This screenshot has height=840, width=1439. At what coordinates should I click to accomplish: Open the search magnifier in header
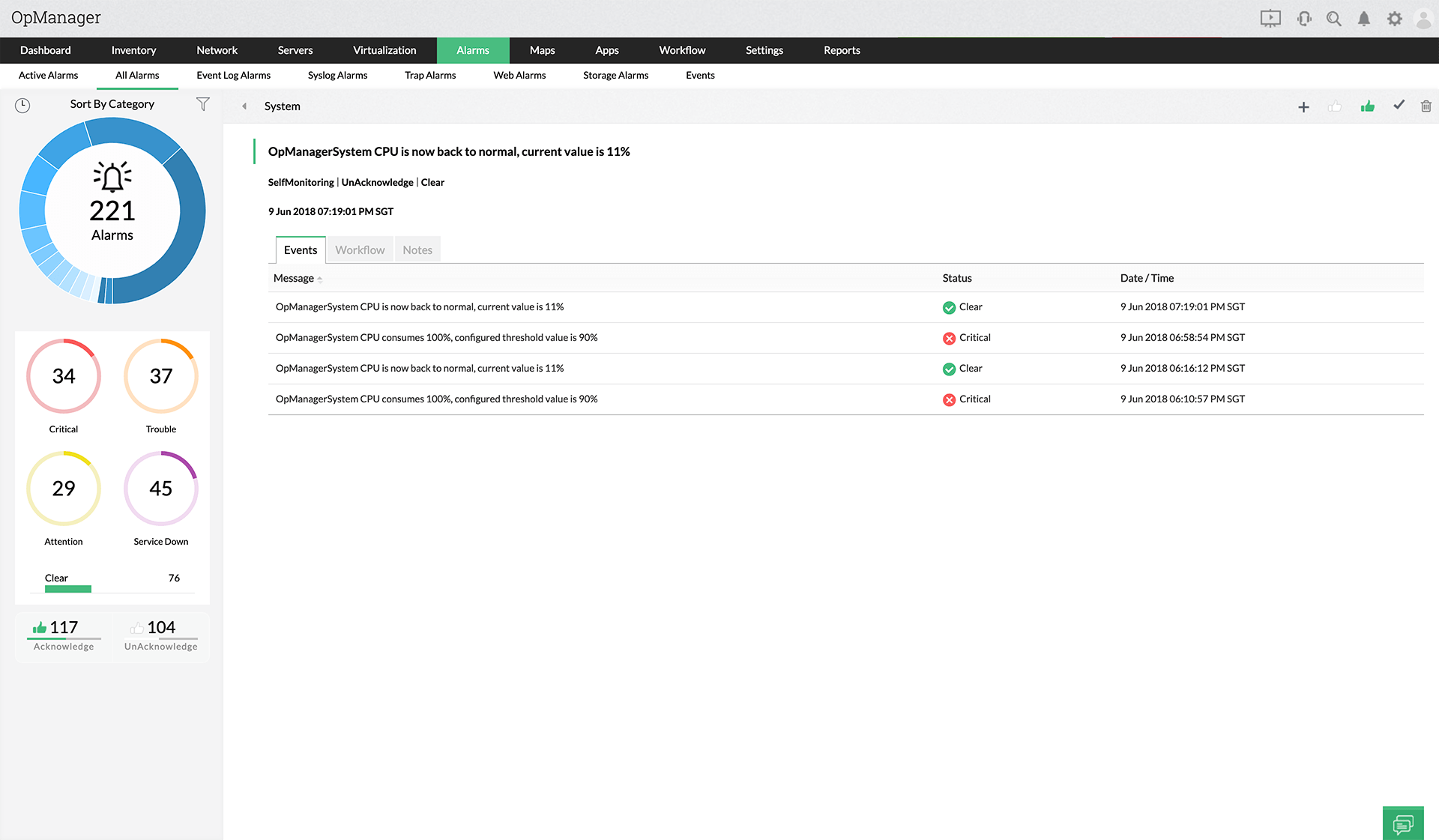(x=1333, y=19)
